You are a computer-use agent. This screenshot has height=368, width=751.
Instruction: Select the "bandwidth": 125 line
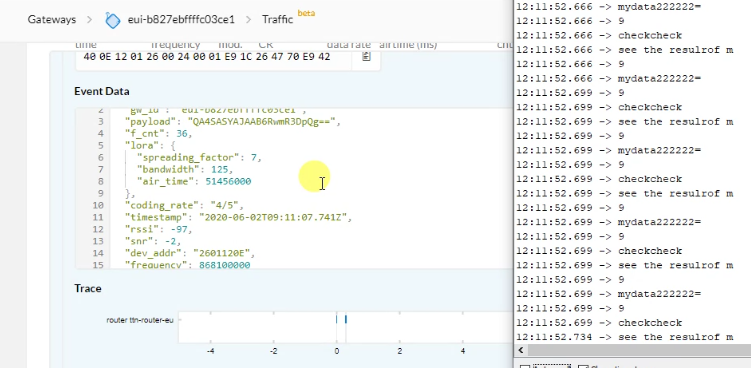[x=184, y=170]
